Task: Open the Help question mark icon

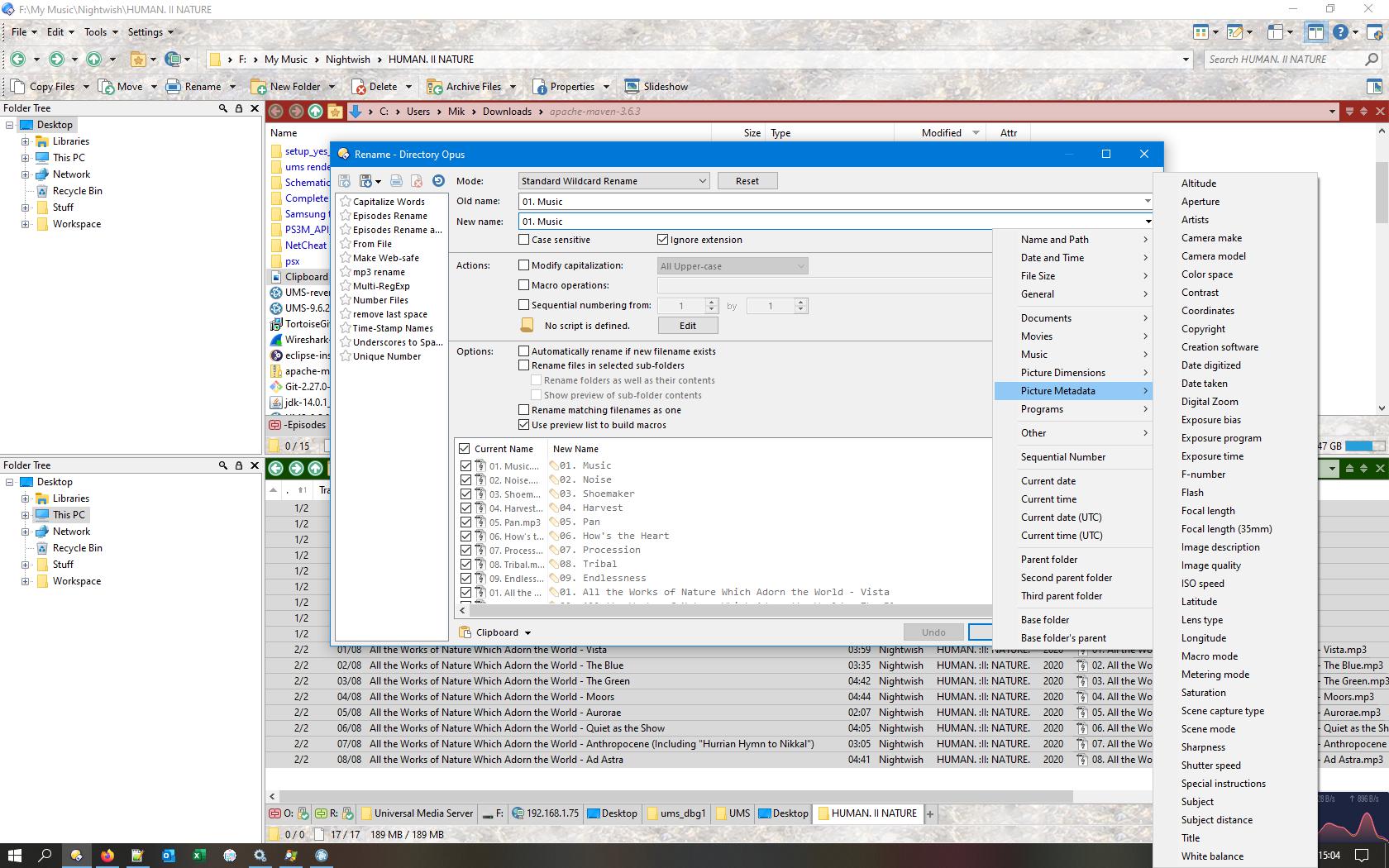Action: 1340,32
